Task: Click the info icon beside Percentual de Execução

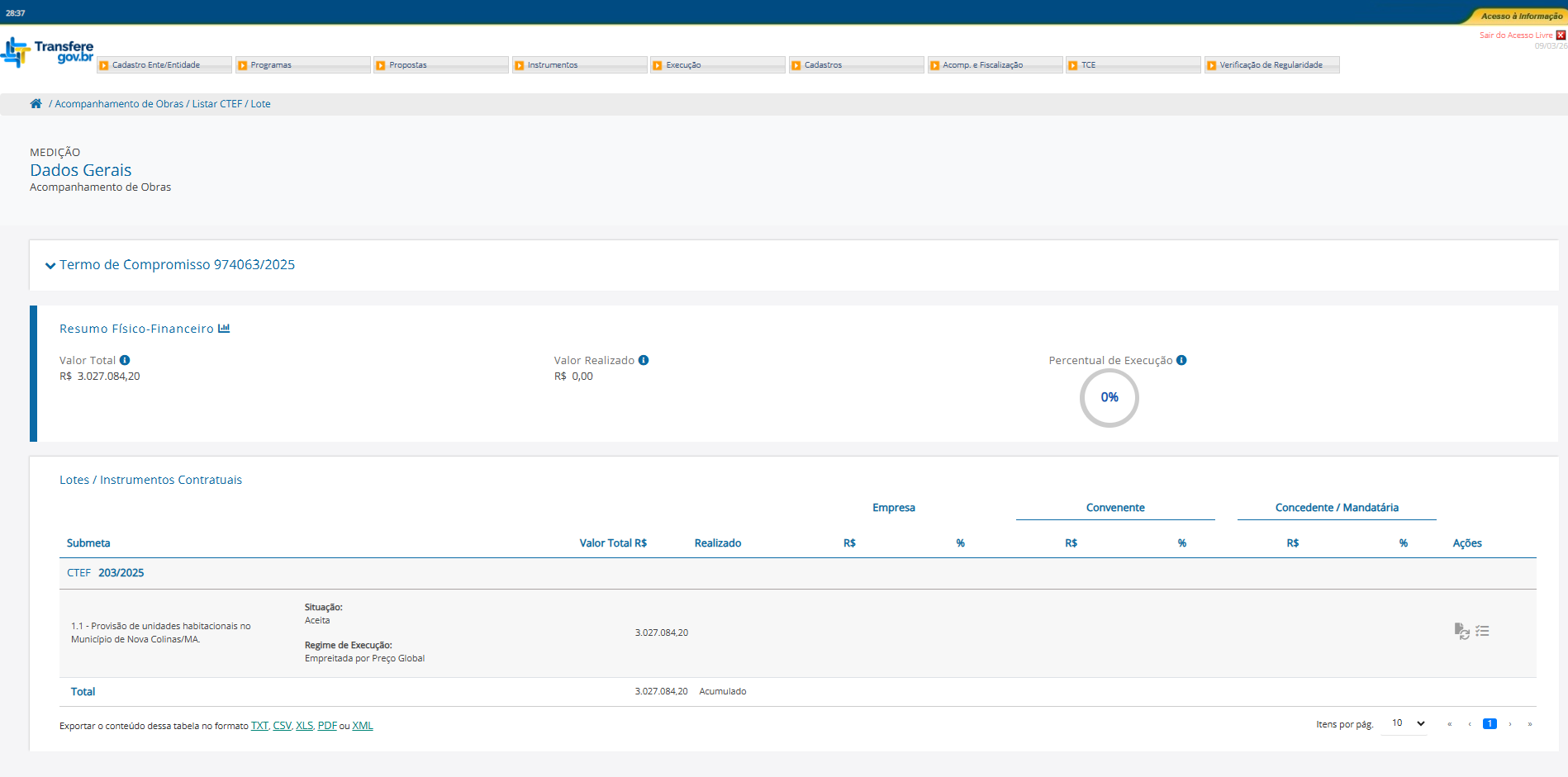Action: 1181,360
